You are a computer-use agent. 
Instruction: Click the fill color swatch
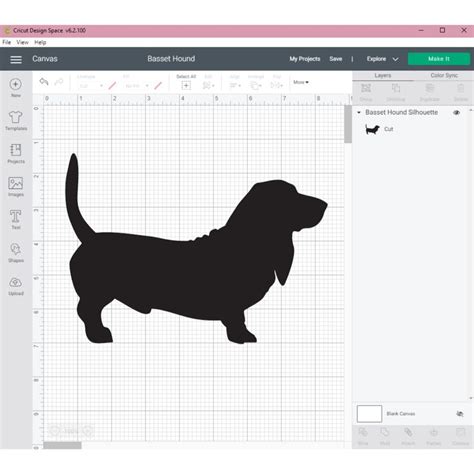pyautogui.click(x=158, y=86)
